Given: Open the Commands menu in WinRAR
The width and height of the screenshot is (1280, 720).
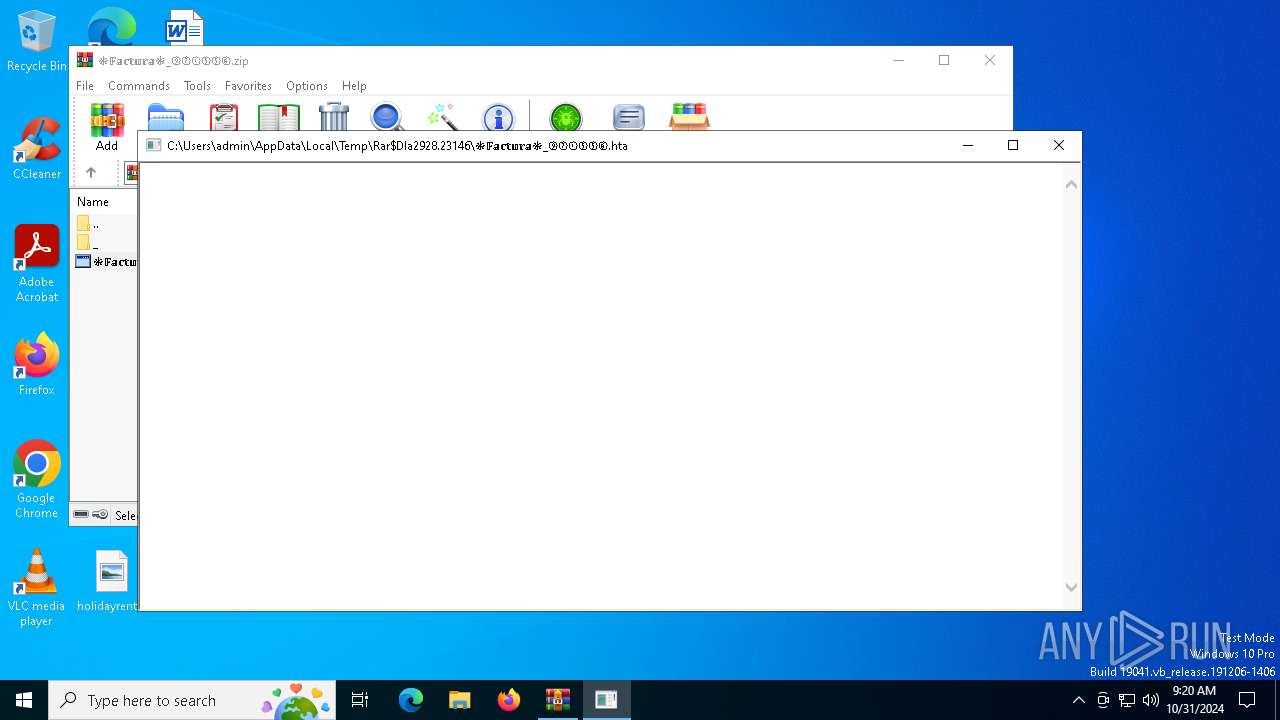Looking at the screenshot, I should tap(139, 86).
